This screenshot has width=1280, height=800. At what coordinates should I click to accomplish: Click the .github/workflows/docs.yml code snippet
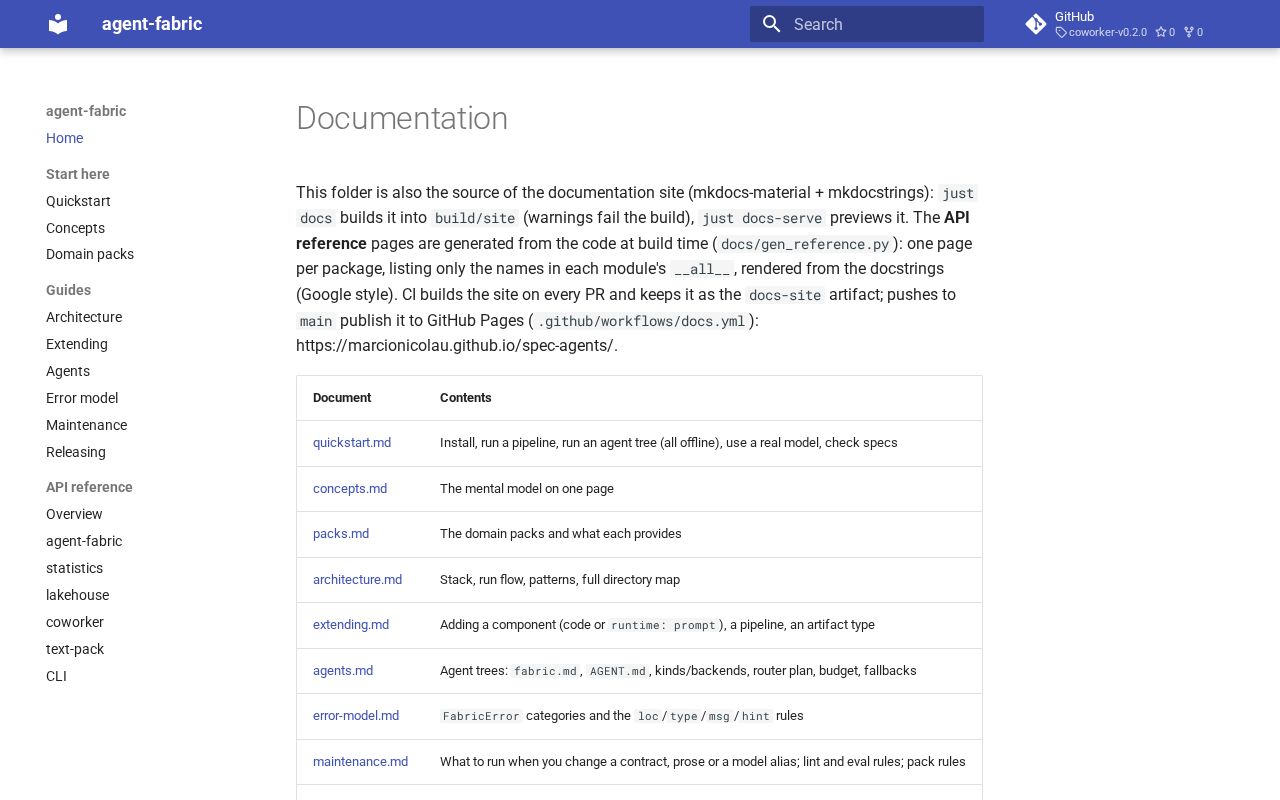click(641, 321)
